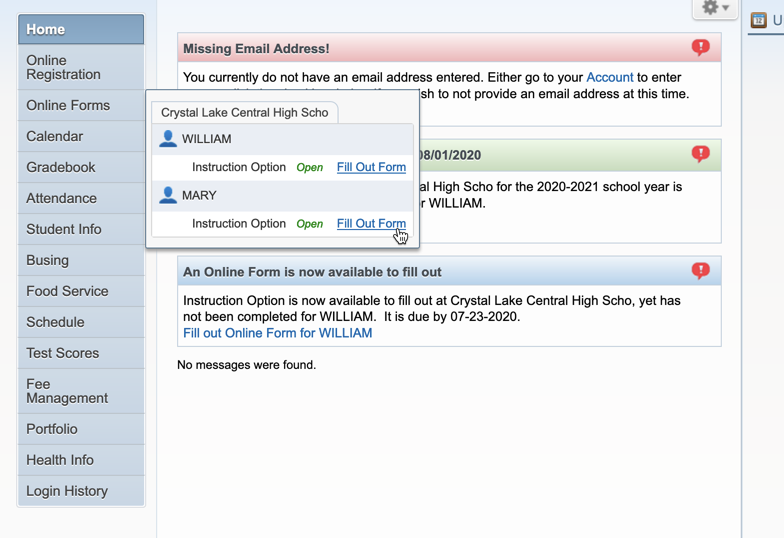
Task: Click Fill out Online Form for WILLIAM link
Action: coord(278,333)
